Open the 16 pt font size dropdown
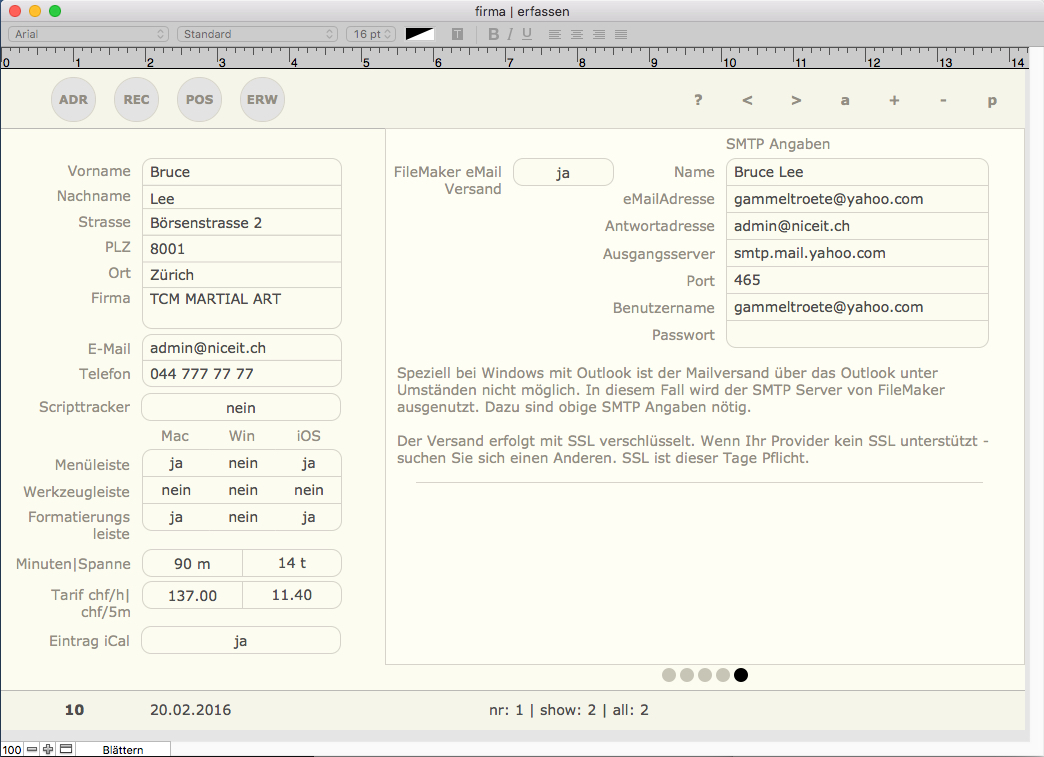Screen dimensions: 1044x757 [x=370, y=34]
